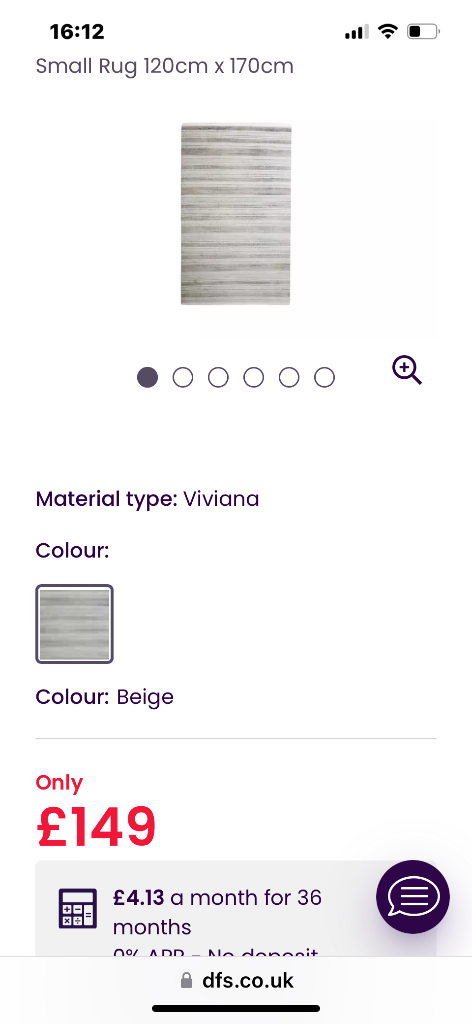Tap the dfs.co.uk address bar
Image resolution: width=472 pixels, height=1024 pixels.
[x=236, y=980]
